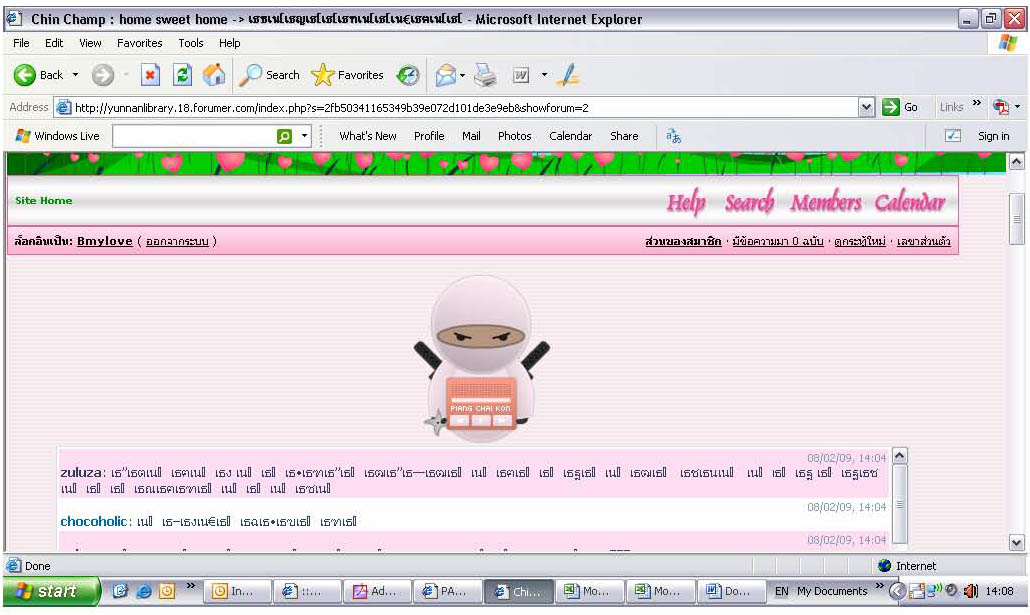Open the Favorites menu

click(139, 43)
